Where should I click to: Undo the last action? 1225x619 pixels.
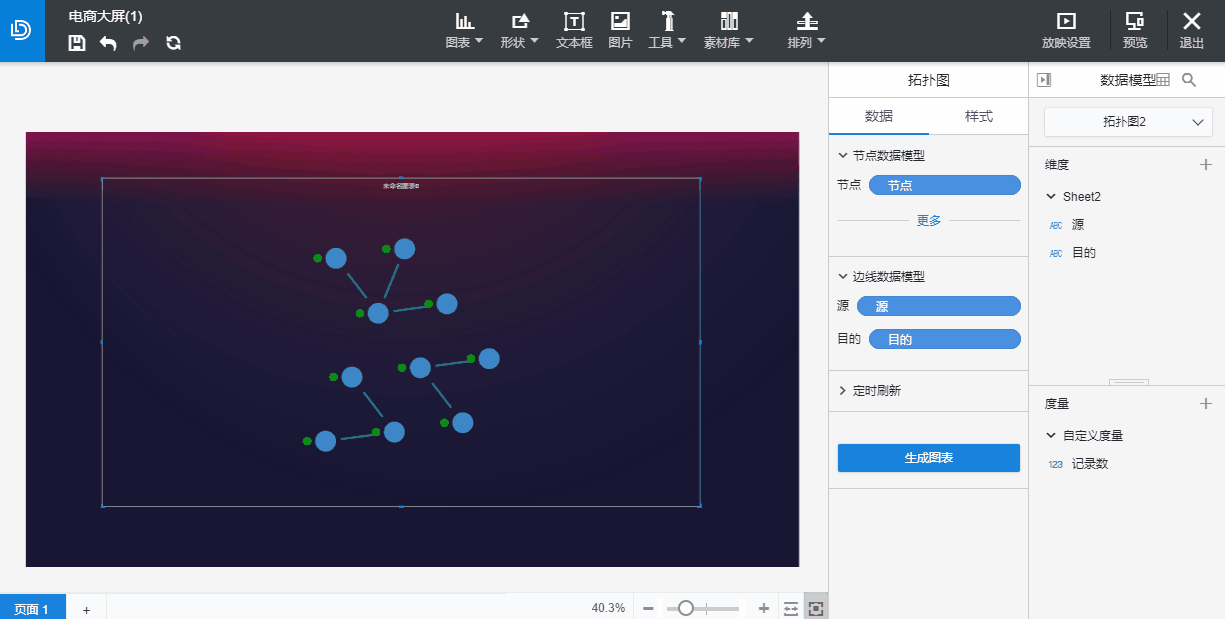(x=108, y=43)
